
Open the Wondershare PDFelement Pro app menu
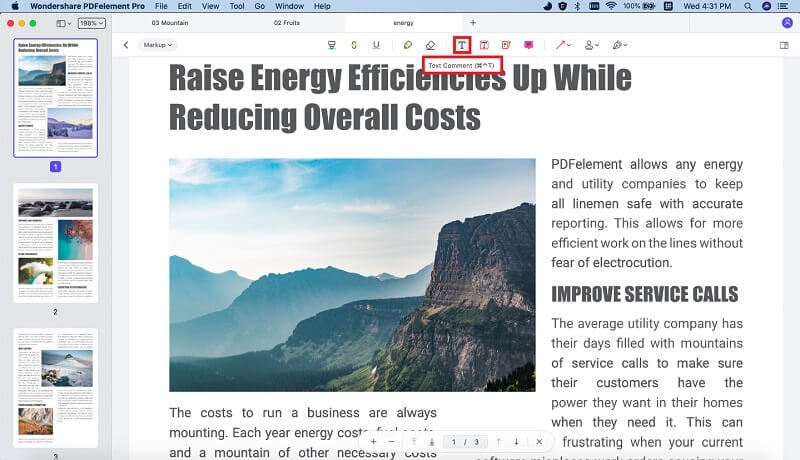[x=87, y=6]
